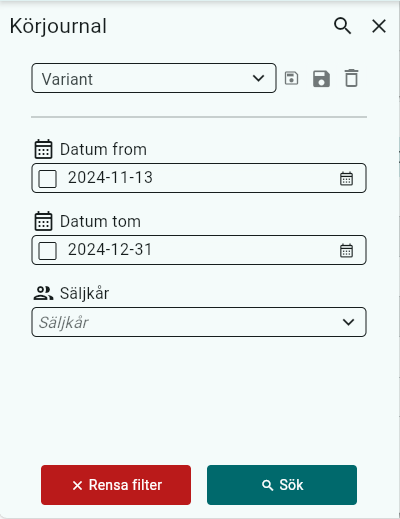Close the Körjournal panel
The image size is (400, 519).
(379, 26)
